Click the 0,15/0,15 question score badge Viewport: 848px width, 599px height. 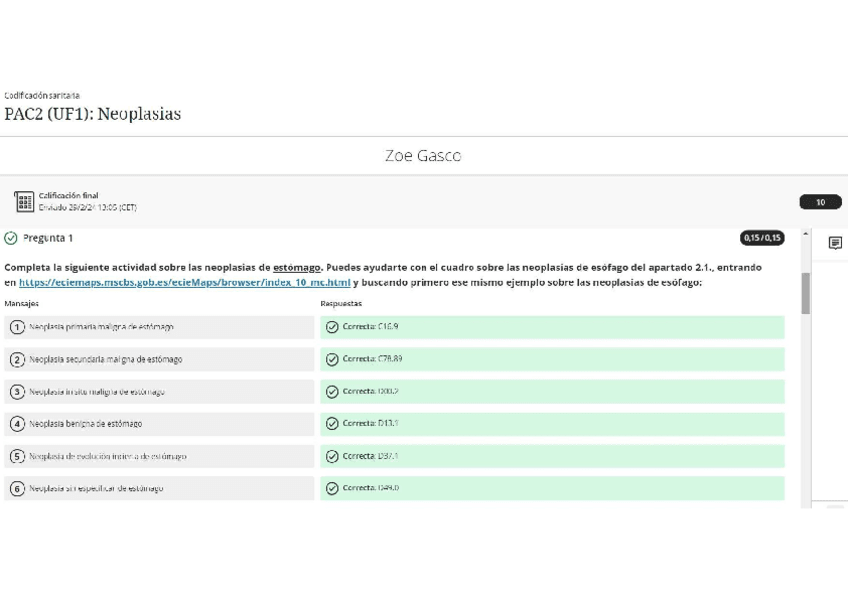click(x=761, y=238)
